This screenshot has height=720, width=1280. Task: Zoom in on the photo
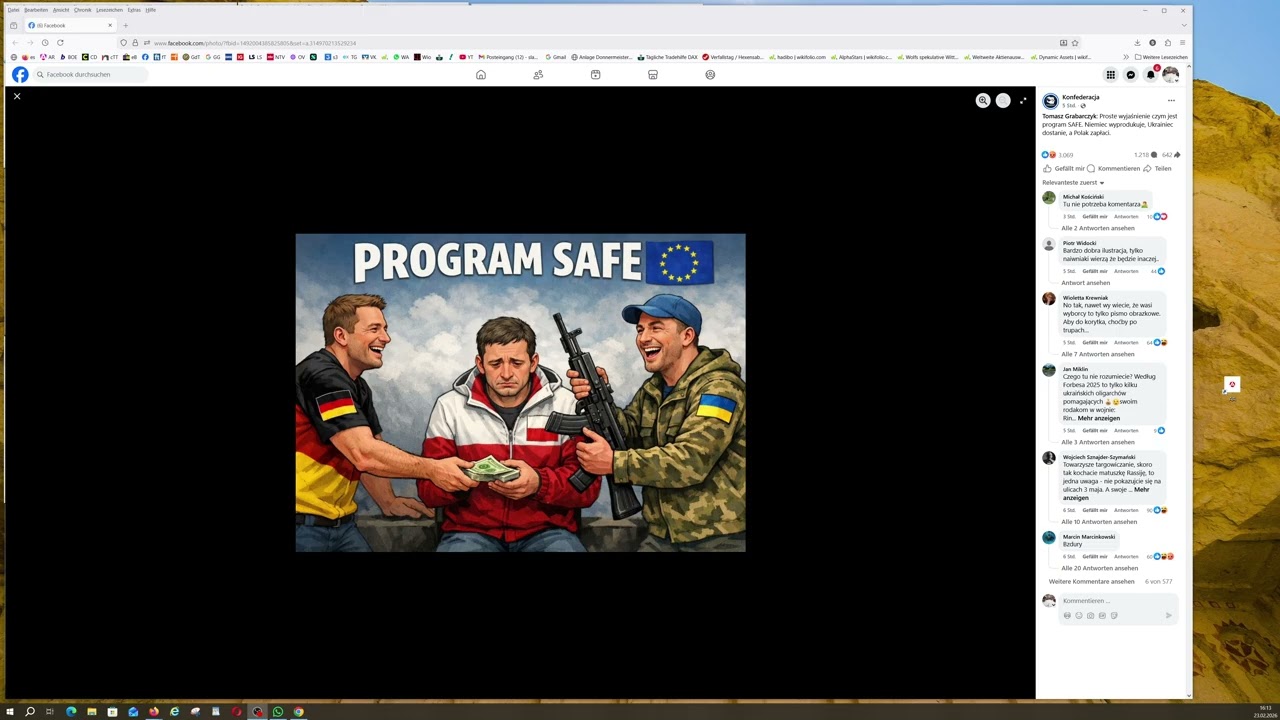[983, 100]
